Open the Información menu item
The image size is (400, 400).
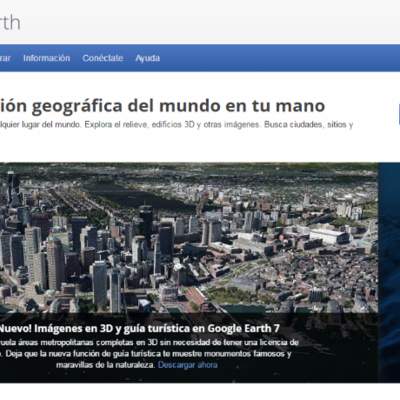(47, 58)
